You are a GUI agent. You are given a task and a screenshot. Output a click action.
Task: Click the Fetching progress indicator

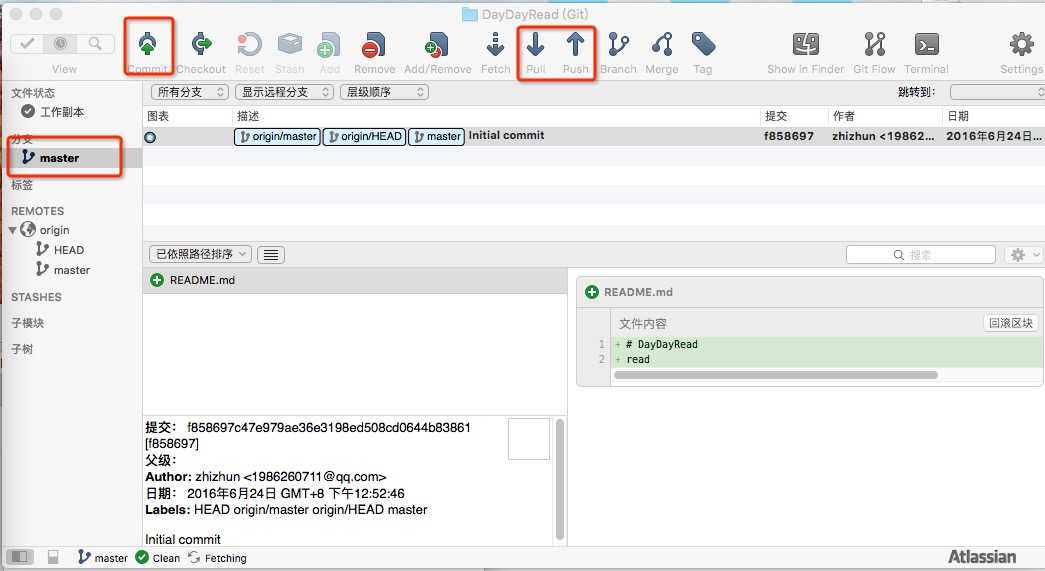217,558
